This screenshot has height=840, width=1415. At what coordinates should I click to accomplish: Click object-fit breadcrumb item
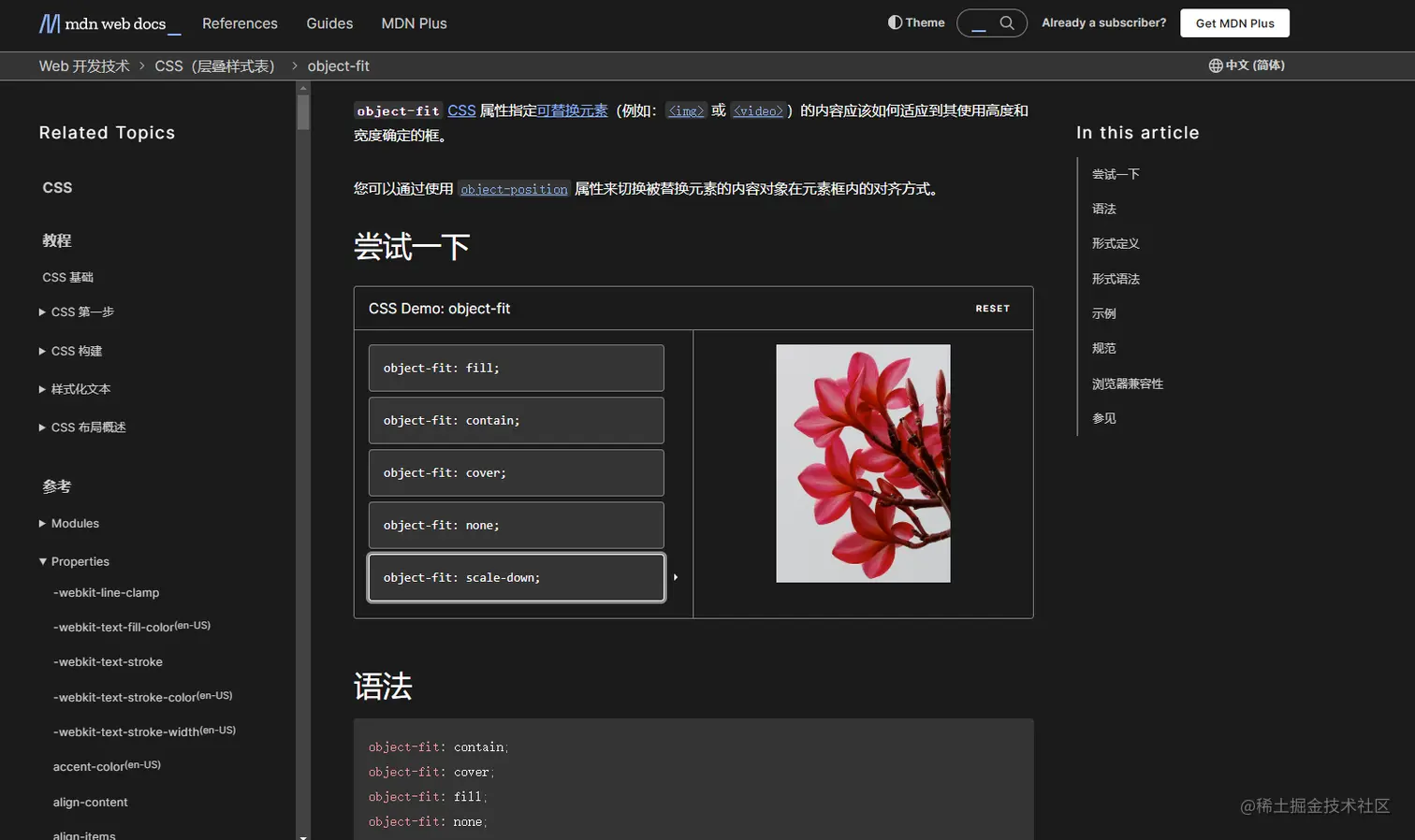tap(339, 66)
